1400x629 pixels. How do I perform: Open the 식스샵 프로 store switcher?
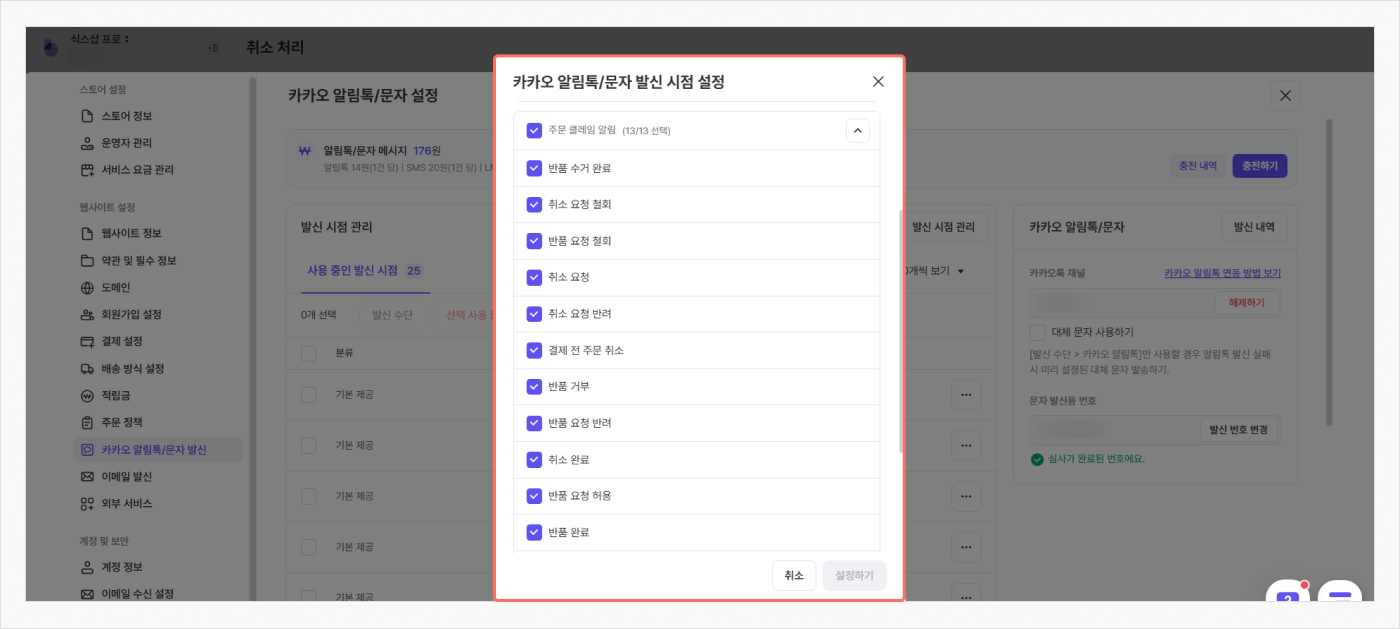100,40
